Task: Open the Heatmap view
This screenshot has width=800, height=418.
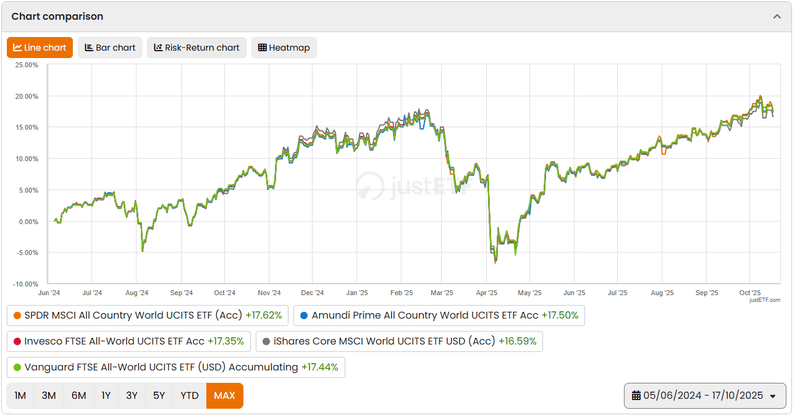Action: (283, 47)
